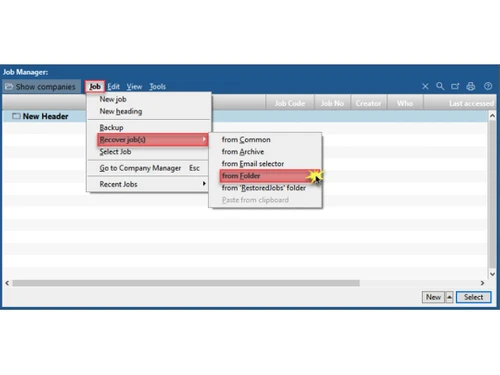This screenshot has height=375, width=500.
Task: Recover from 'RestoredJobs' folder
Action: [265, 188]
